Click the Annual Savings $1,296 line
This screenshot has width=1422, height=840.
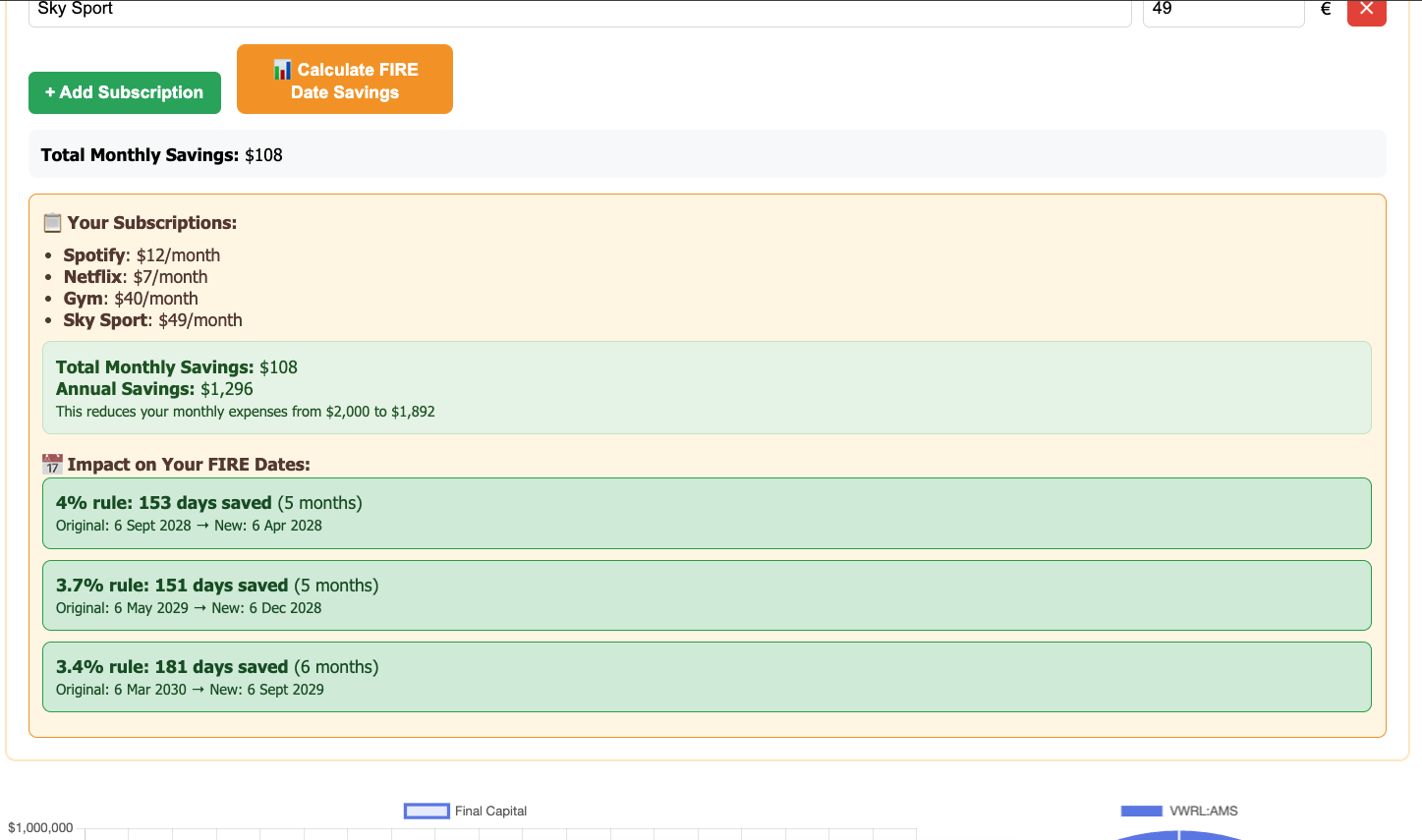154,389
